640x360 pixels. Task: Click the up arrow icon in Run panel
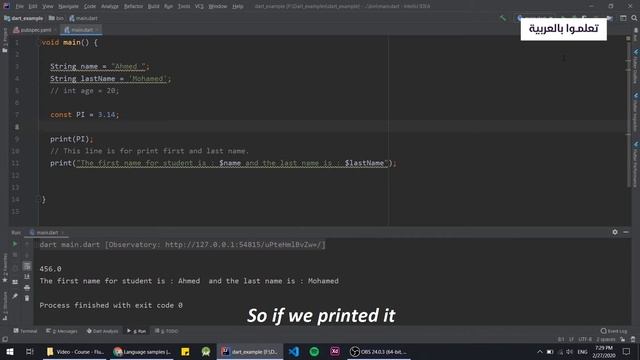click(27, 244)
